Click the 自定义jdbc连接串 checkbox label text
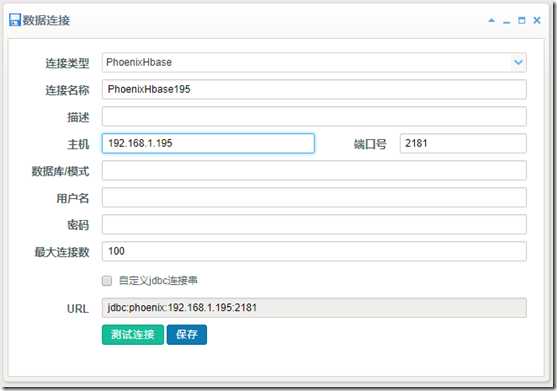The image size is (557, 391). click(x=158, y=281)
